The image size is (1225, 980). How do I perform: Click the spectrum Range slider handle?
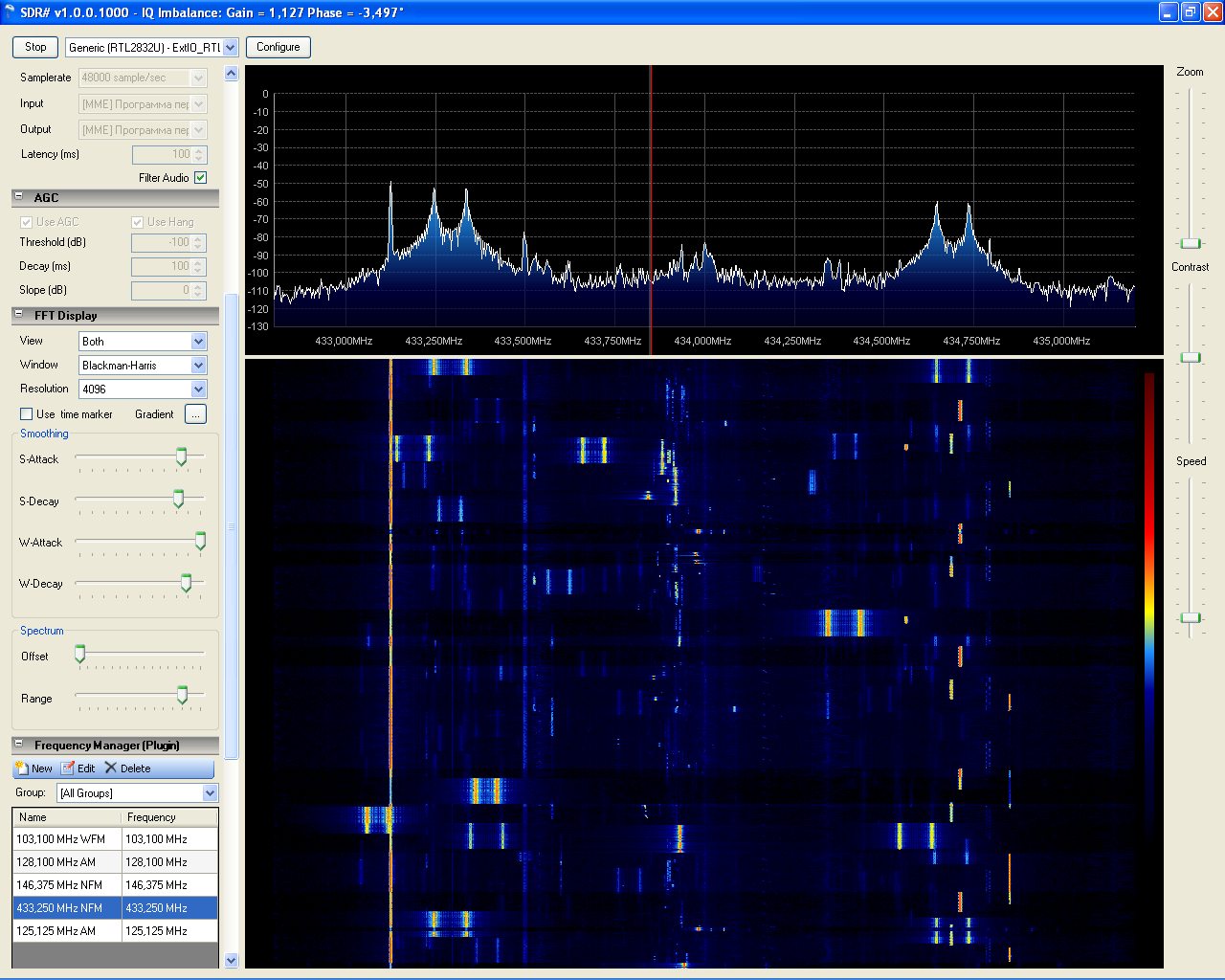182,696
